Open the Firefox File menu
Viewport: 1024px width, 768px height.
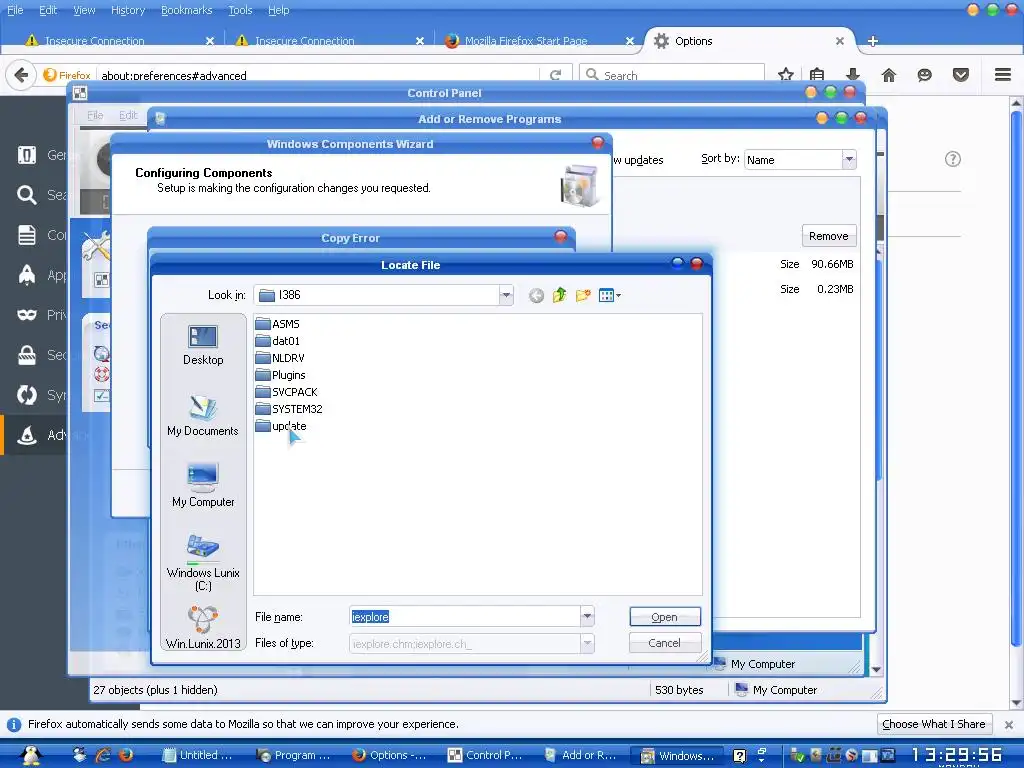[15, 10]
